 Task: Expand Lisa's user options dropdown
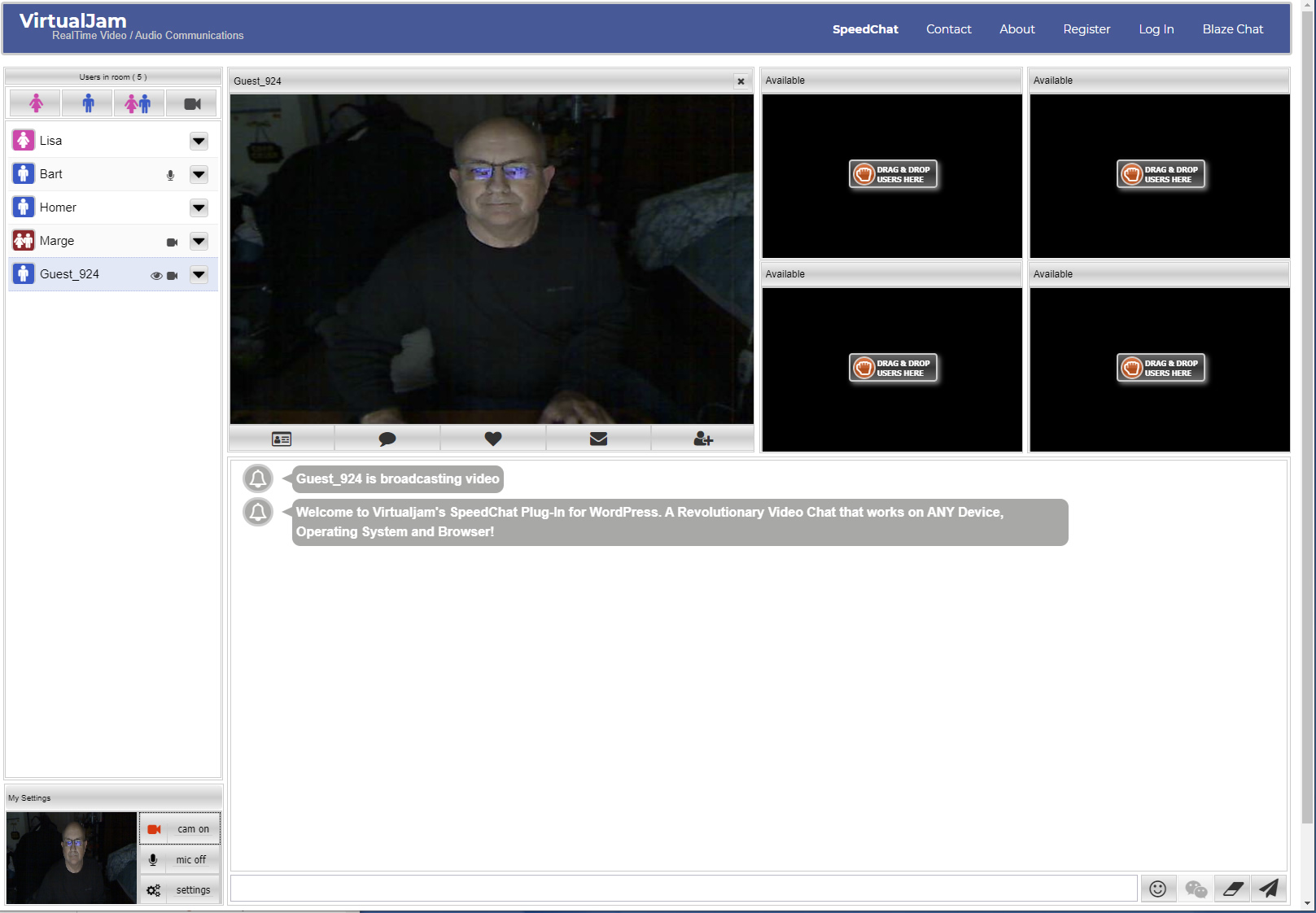click(x=199, y=141)
